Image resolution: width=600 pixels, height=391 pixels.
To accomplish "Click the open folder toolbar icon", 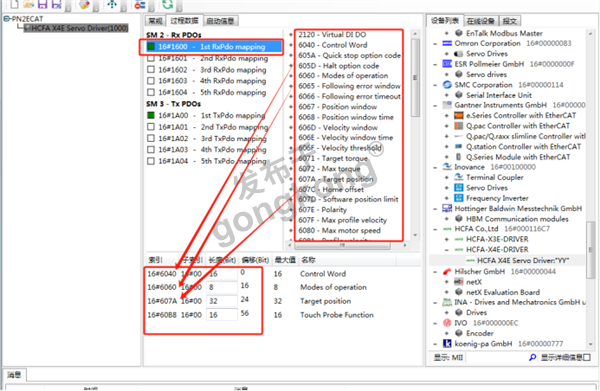I will (29, 4).
